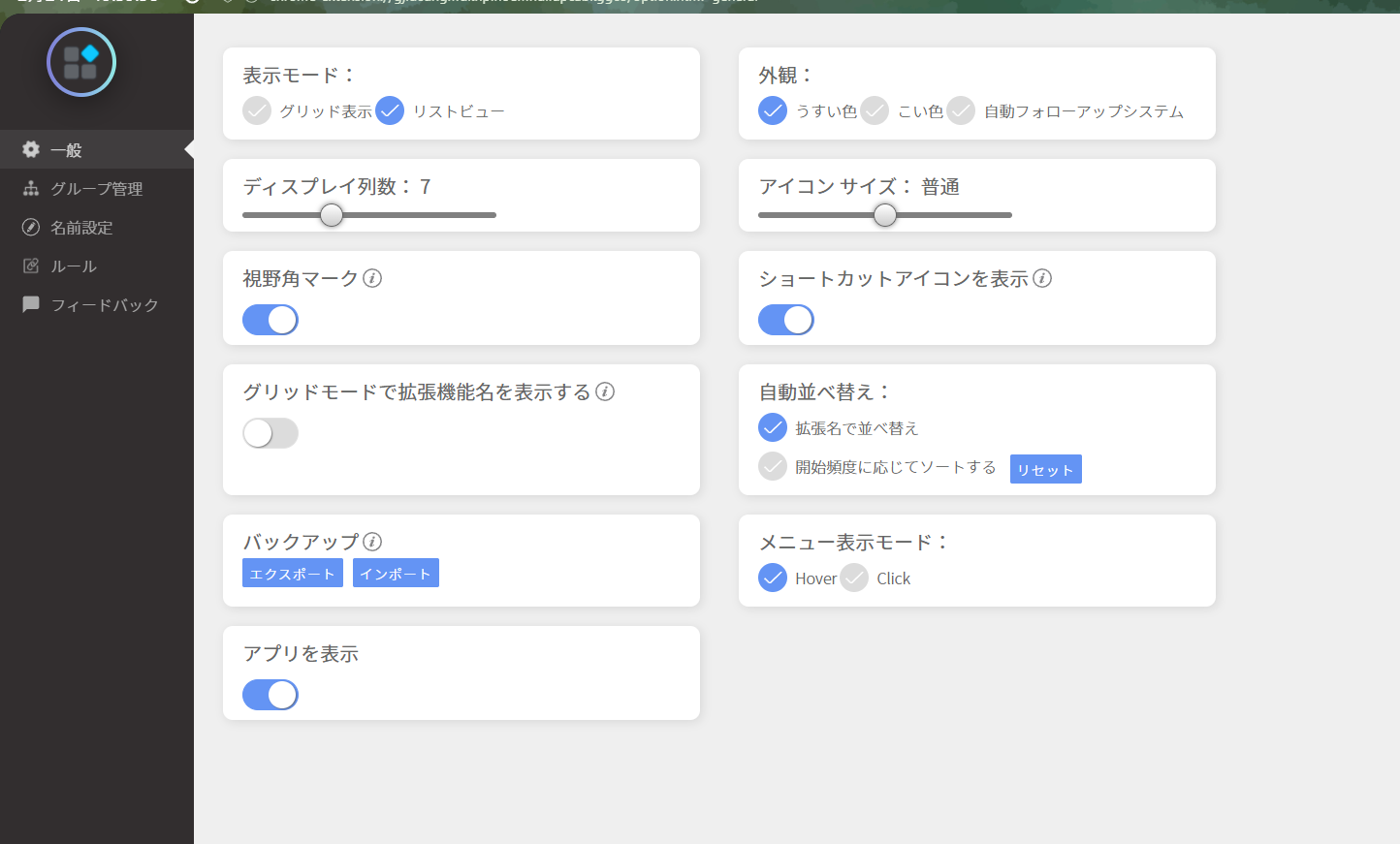Viewport: 1400px width, 844px height.
Task: Click right end of ディスプレイ列数 slider track
Action: coord(493,215)
